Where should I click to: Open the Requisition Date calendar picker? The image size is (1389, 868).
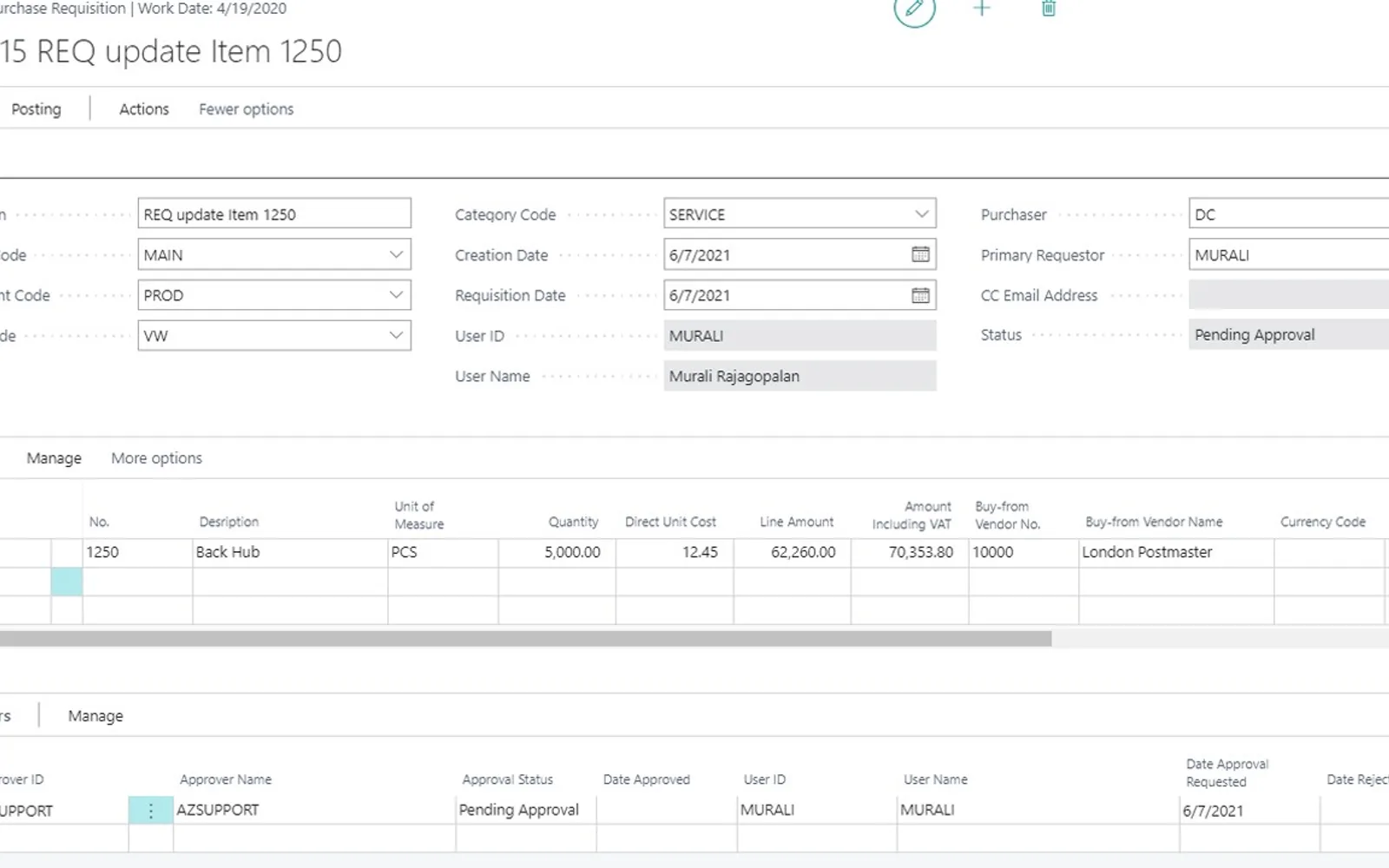click(x=920, y=295)
